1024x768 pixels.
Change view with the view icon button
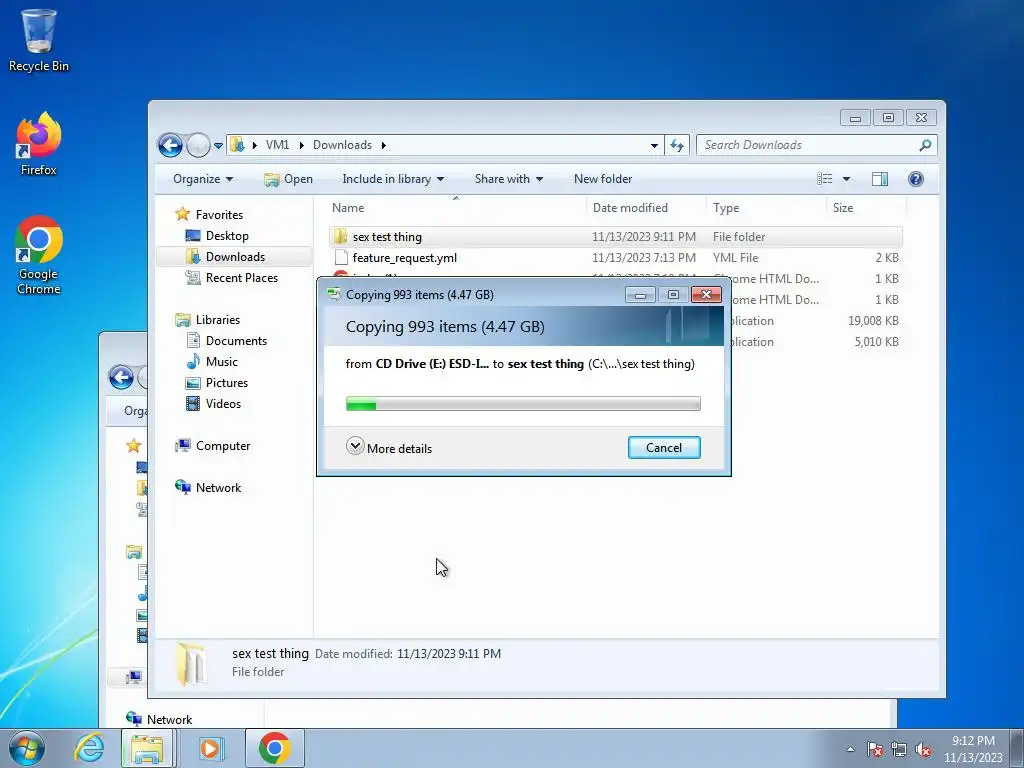[825, 179]
